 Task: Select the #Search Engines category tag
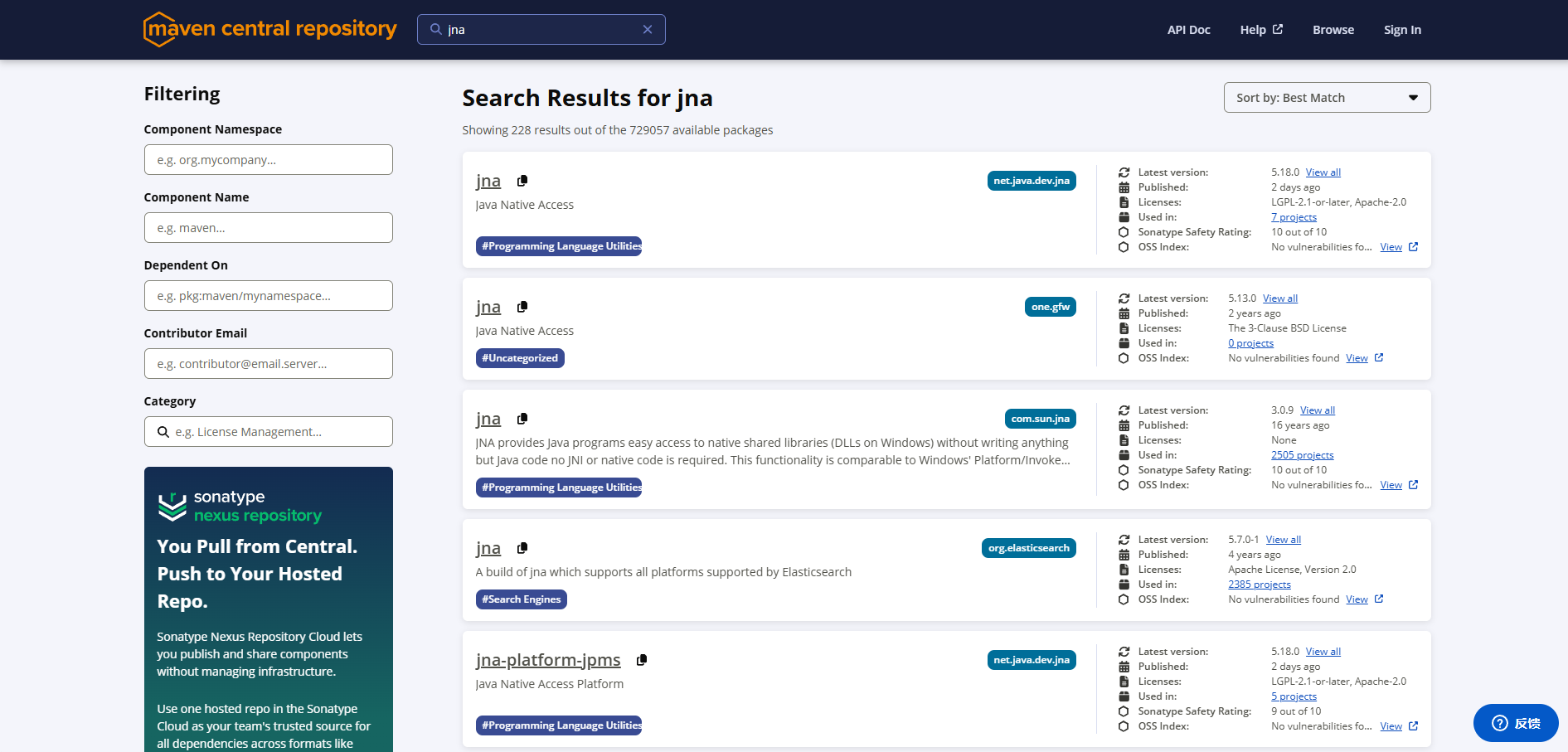[521, 599]
